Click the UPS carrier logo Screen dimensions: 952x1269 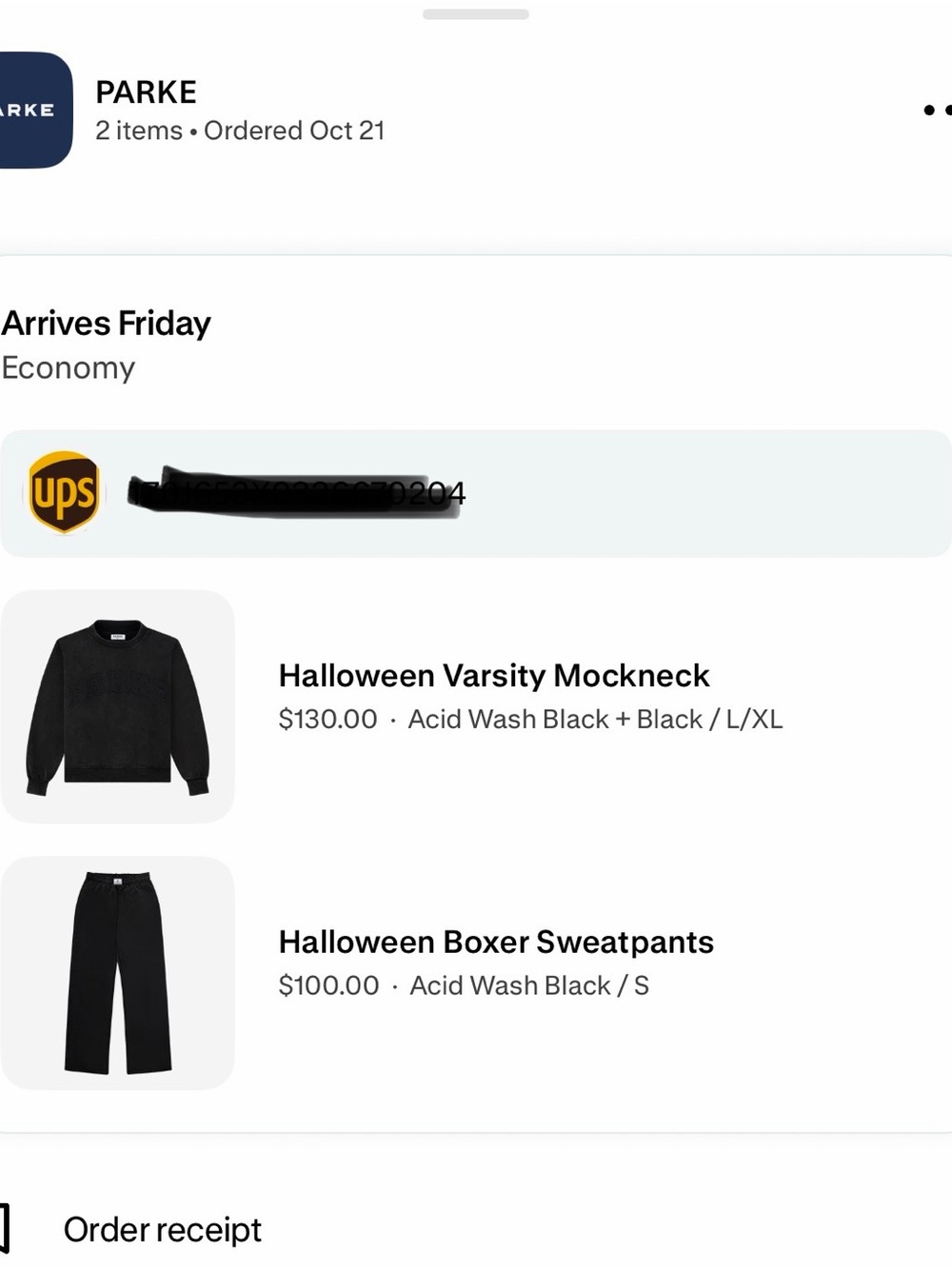(x=63, y=492)
